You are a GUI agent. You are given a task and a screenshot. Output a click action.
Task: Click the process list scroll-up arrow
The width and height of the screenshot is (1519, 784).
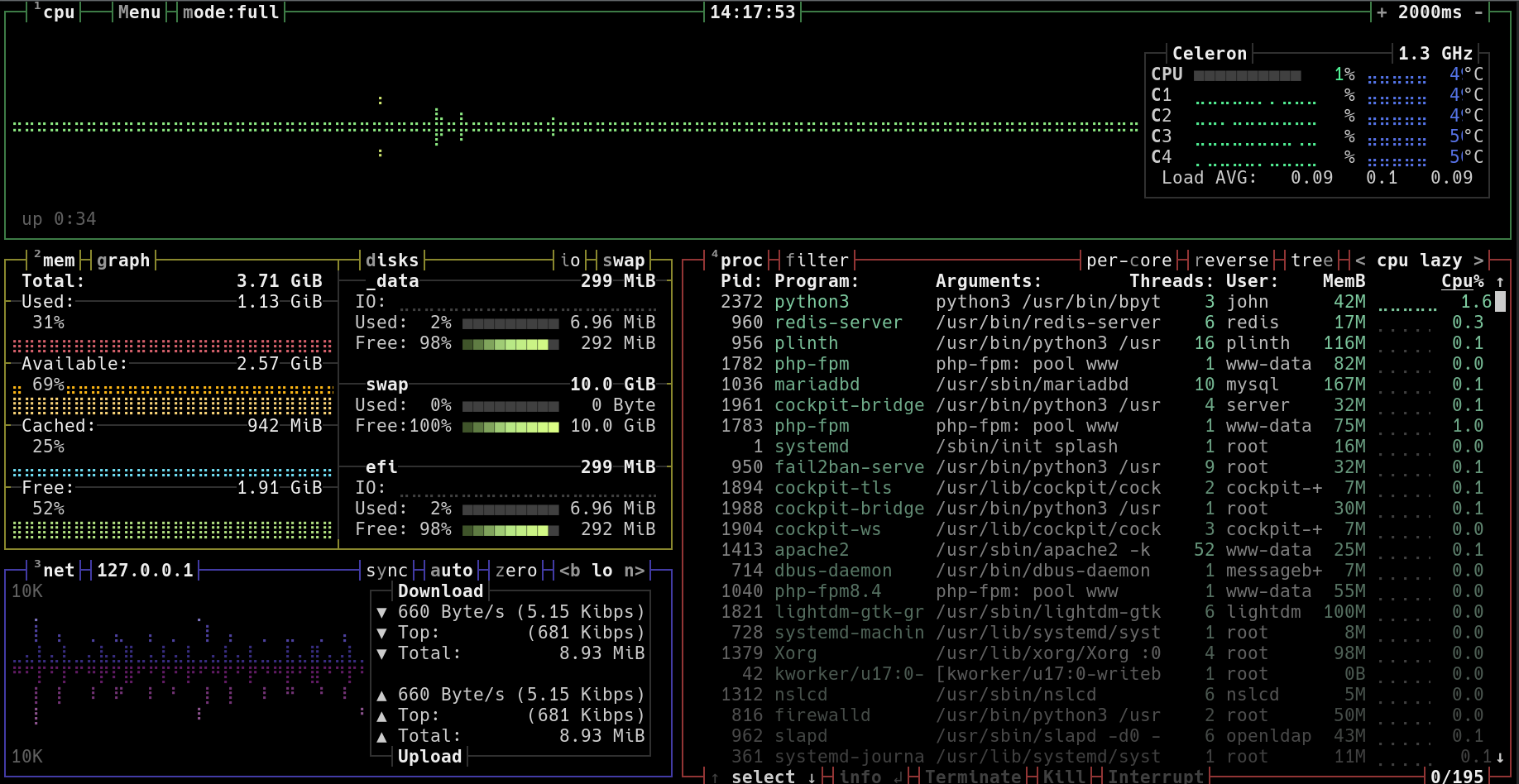1500,282
